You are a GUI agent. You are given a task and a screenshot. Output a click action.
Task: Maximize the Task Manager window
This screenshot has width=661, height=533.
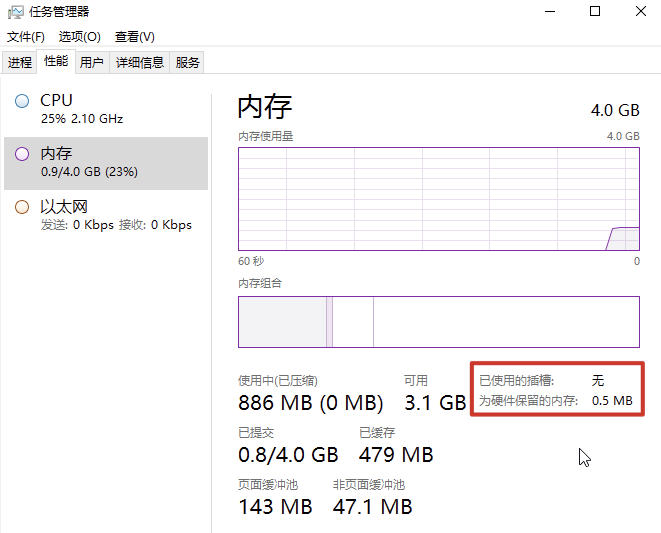[x=595, y=11]
